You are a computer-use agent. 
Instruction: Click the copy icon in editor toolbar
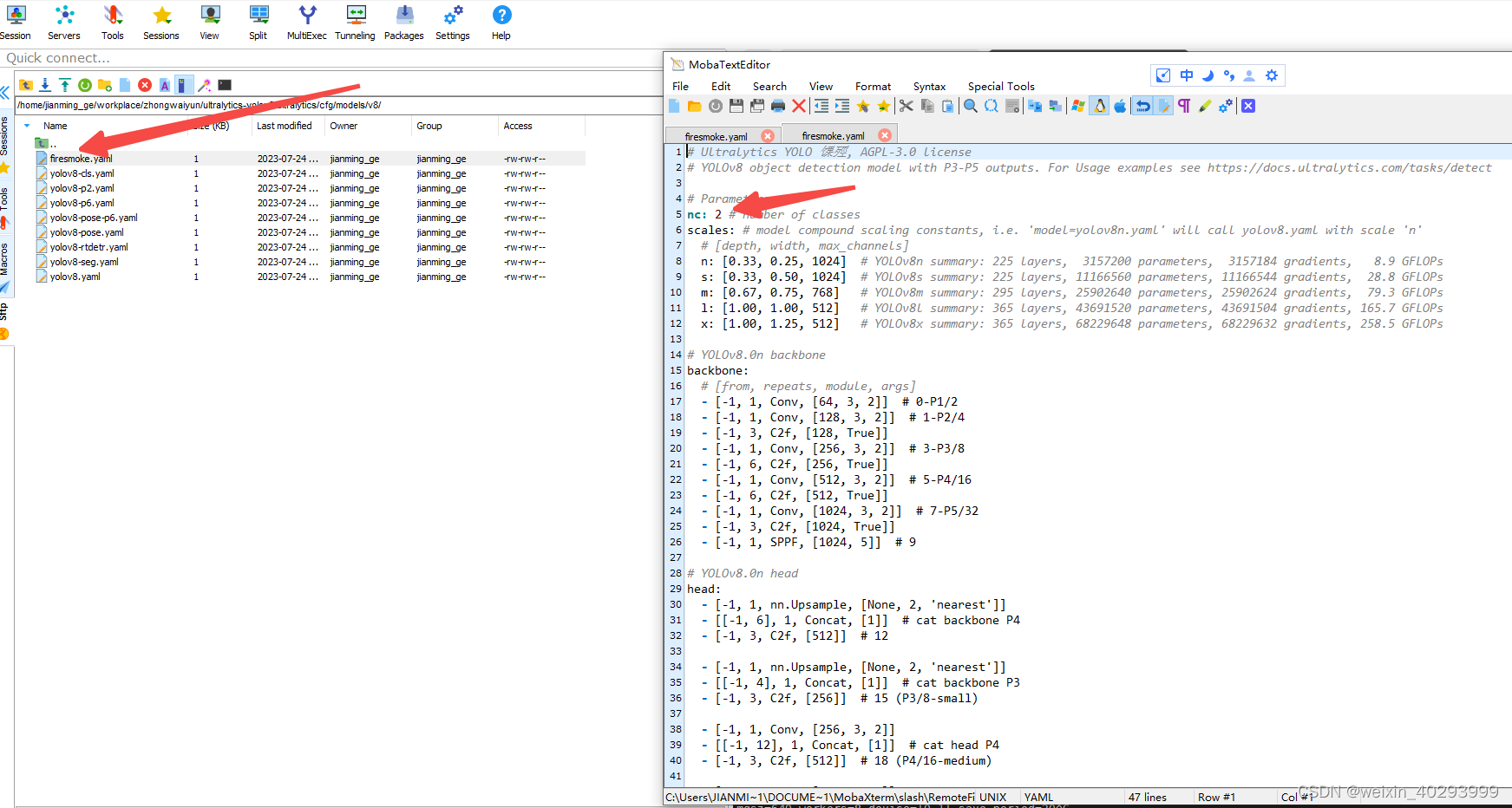tap(927, 106)
